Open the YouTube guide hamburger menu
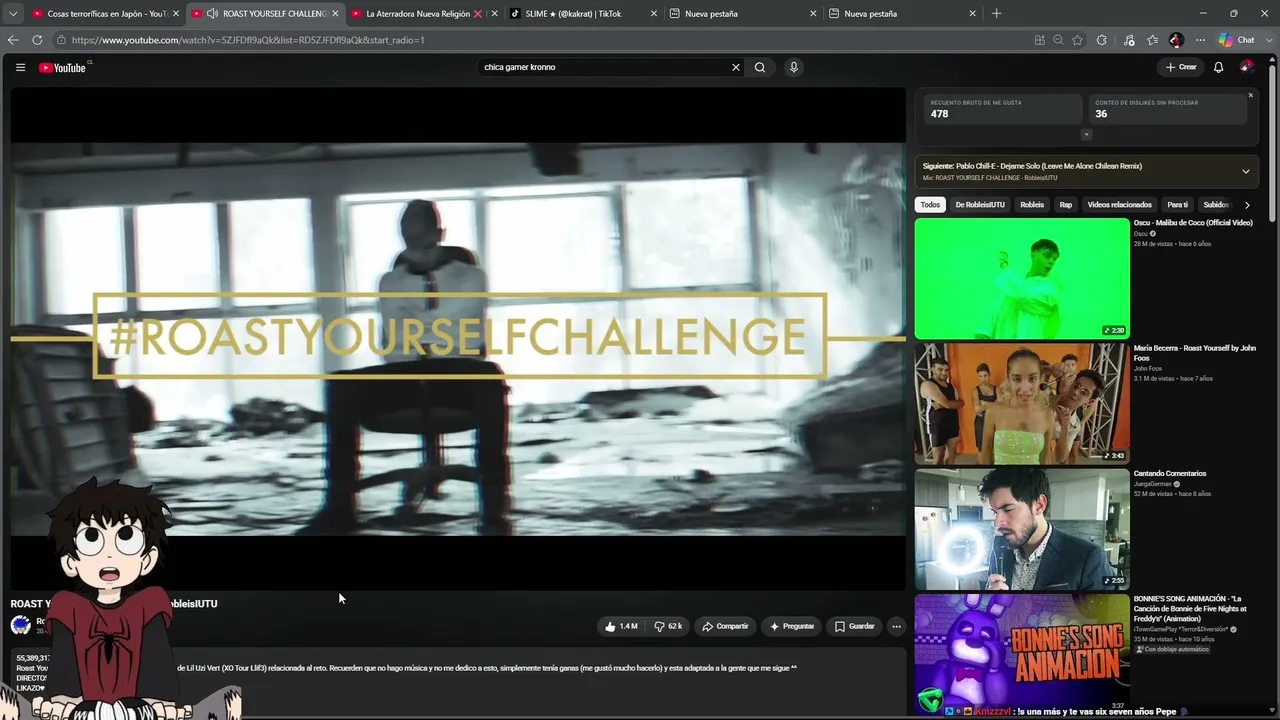This screenshot has height=720, width=1280. (20, 67)
